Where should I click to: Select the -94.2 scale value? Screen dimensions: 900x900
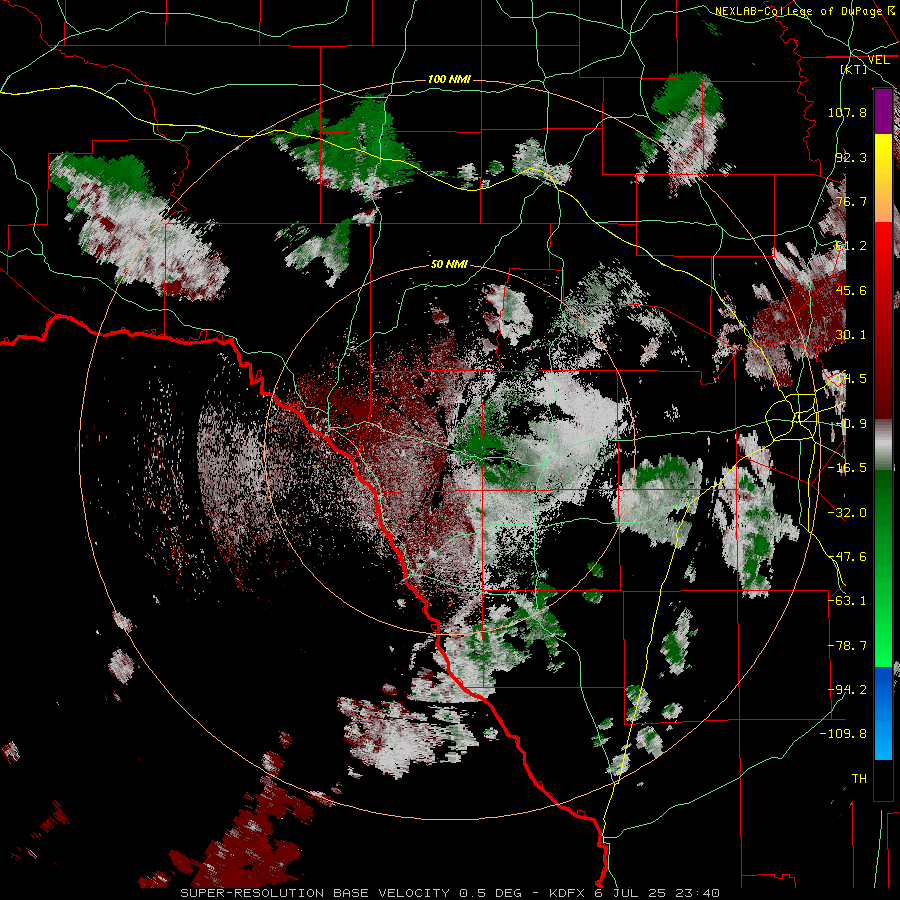pyautogui.click(x=847, y=690)
